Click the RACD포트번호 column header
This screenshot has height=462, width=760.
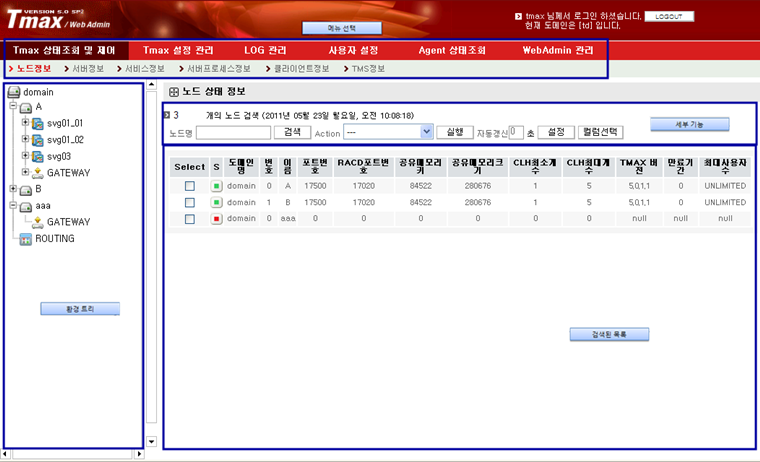(x=363, y=167)
